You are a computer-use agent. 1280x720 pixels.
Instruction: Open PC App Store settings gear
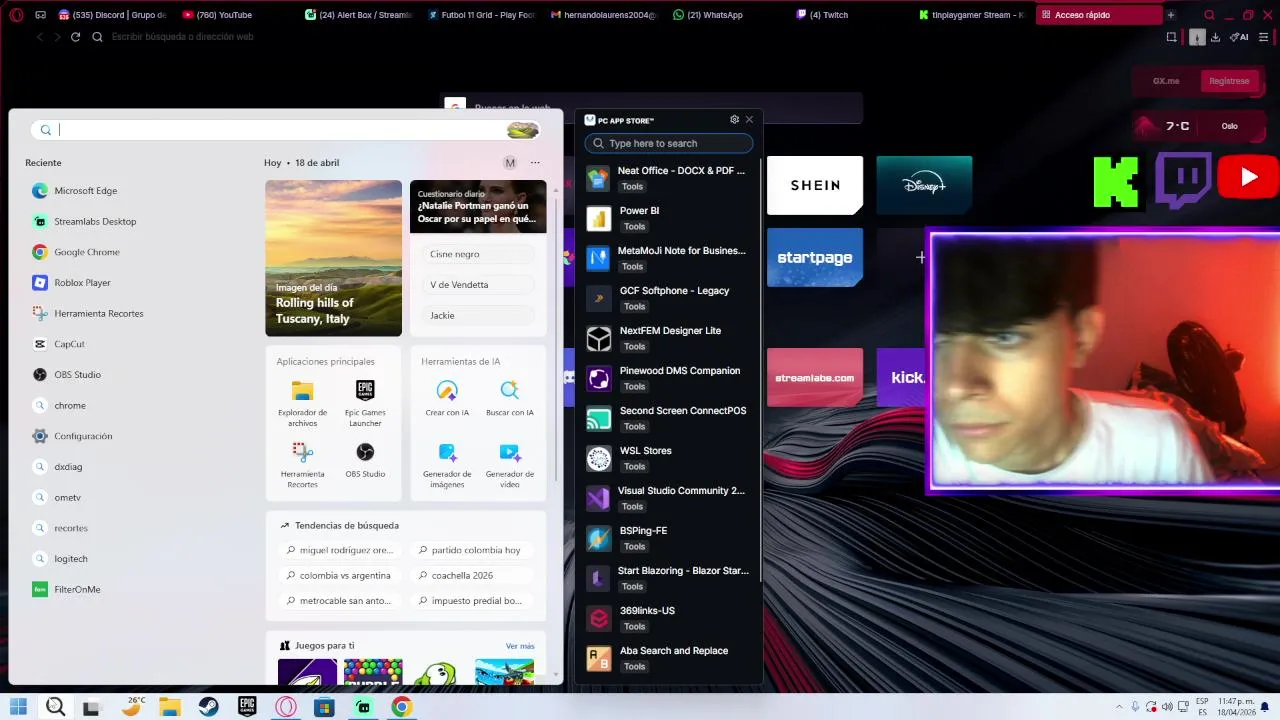[x=734, y=120]
